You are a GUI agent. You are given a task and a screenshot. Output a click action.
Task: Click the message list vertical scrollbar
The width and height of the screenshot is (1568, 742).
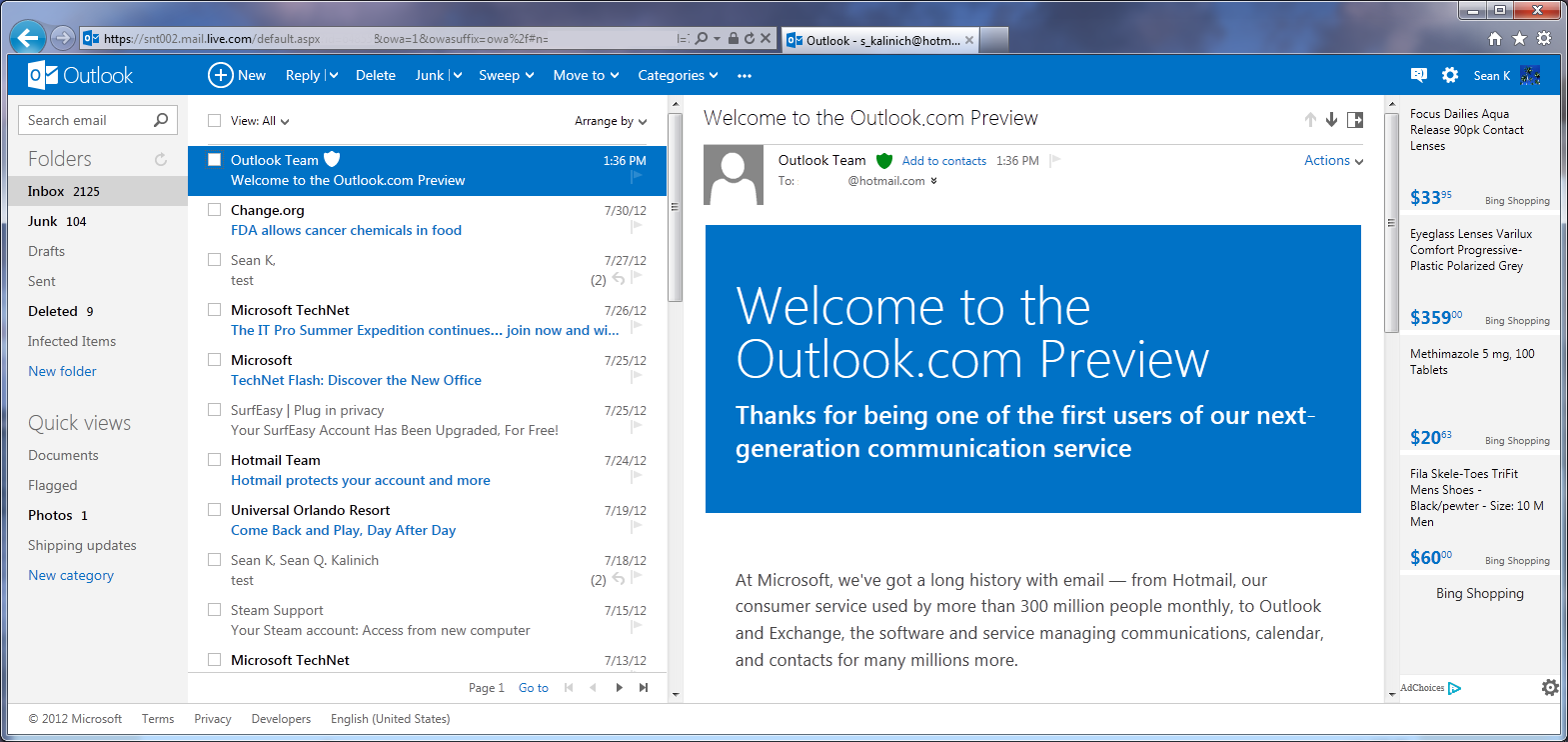675,208
